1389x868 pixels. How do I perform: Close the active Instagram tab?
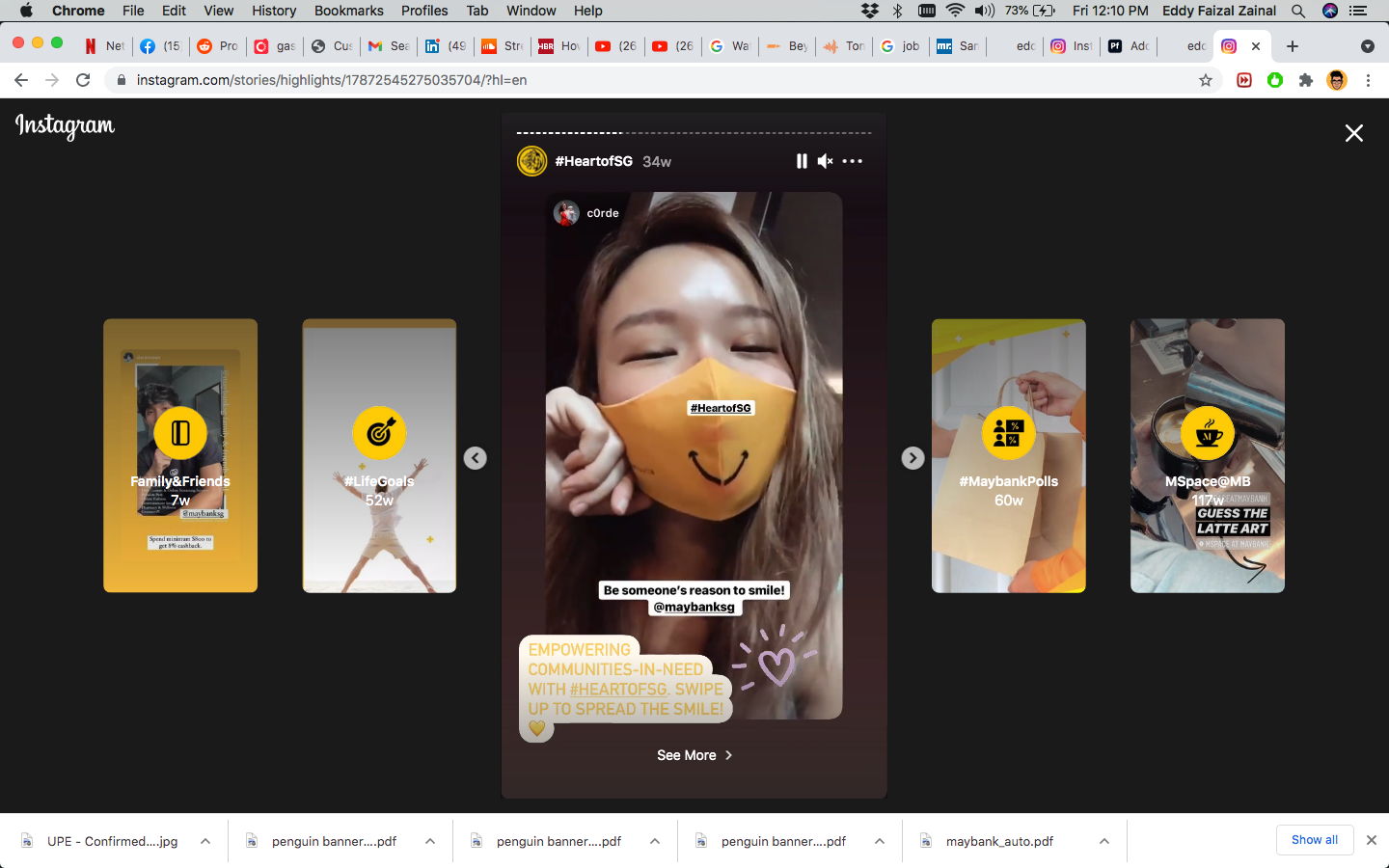point(1256,46)
